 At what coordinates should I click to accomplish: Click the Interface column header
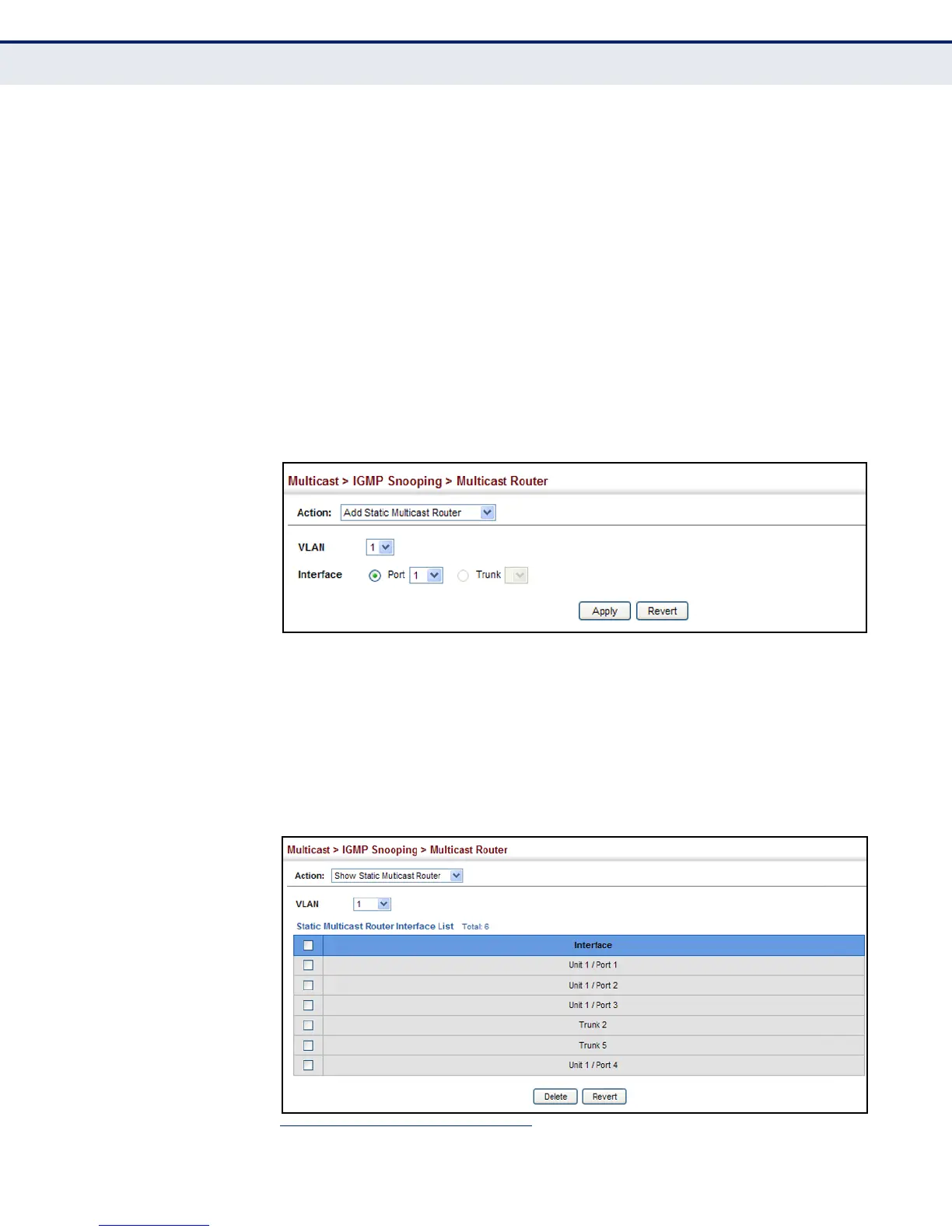click(x=593, y=946)
